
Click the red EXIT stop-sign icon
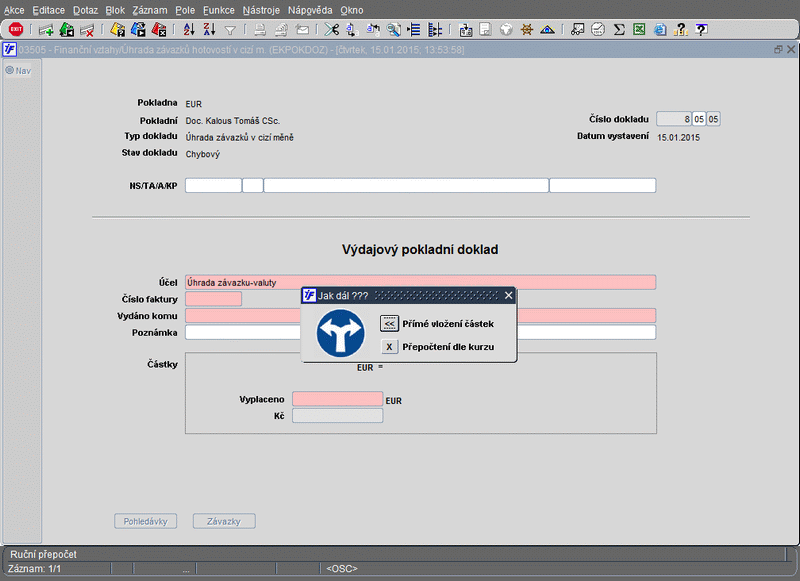coord(16,30)
